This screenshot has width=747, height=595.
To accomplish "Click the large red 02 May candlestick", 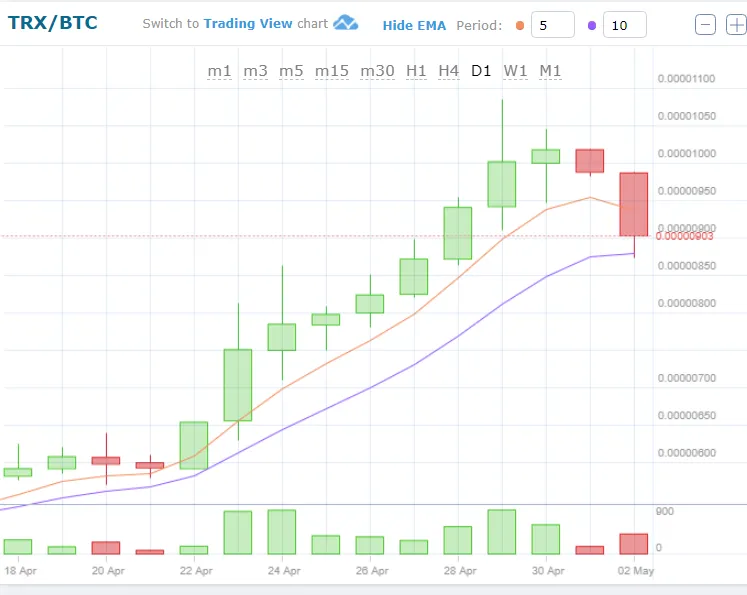I will (x=634, y=204).
